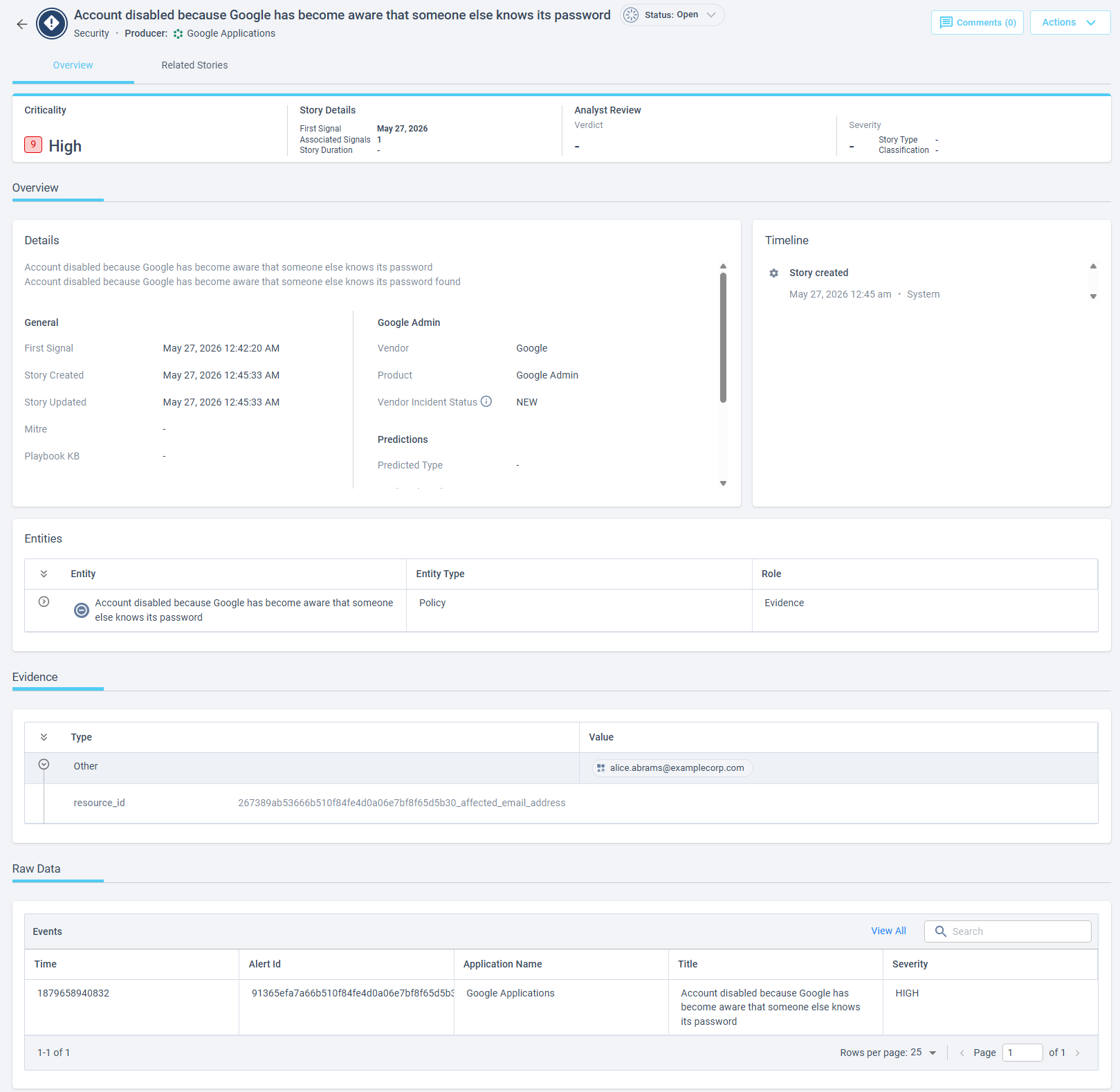Click the criticality score 9 badge
The height and width of the screenshot is (1092, 1120).
pyautogui.click(x=33, y=145)
